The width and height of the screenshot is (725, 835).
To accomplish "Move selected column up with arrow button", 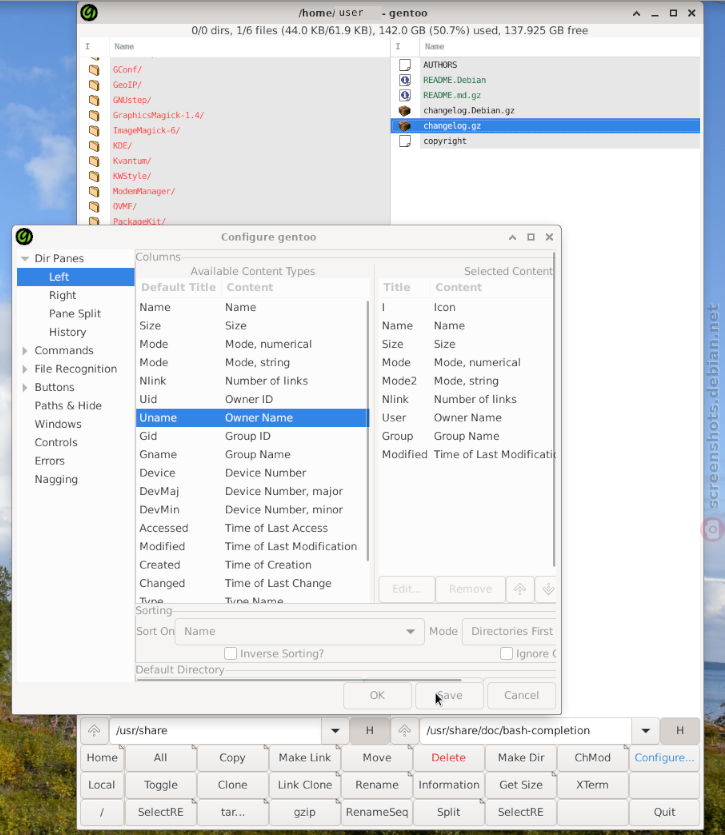I will click(x=520, y=589).
